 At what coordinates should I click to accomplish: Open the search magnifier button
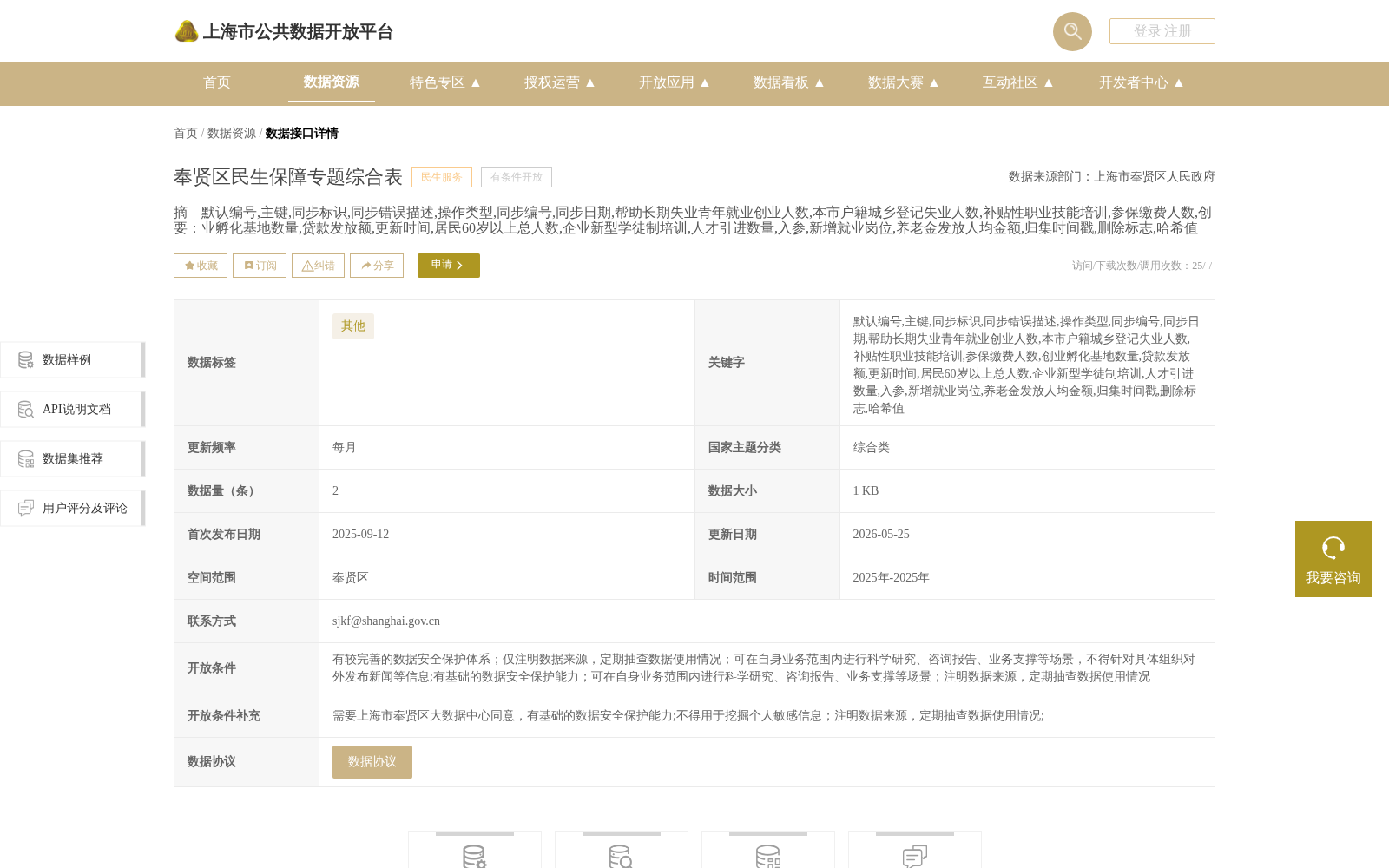(x=1072, y=31)
